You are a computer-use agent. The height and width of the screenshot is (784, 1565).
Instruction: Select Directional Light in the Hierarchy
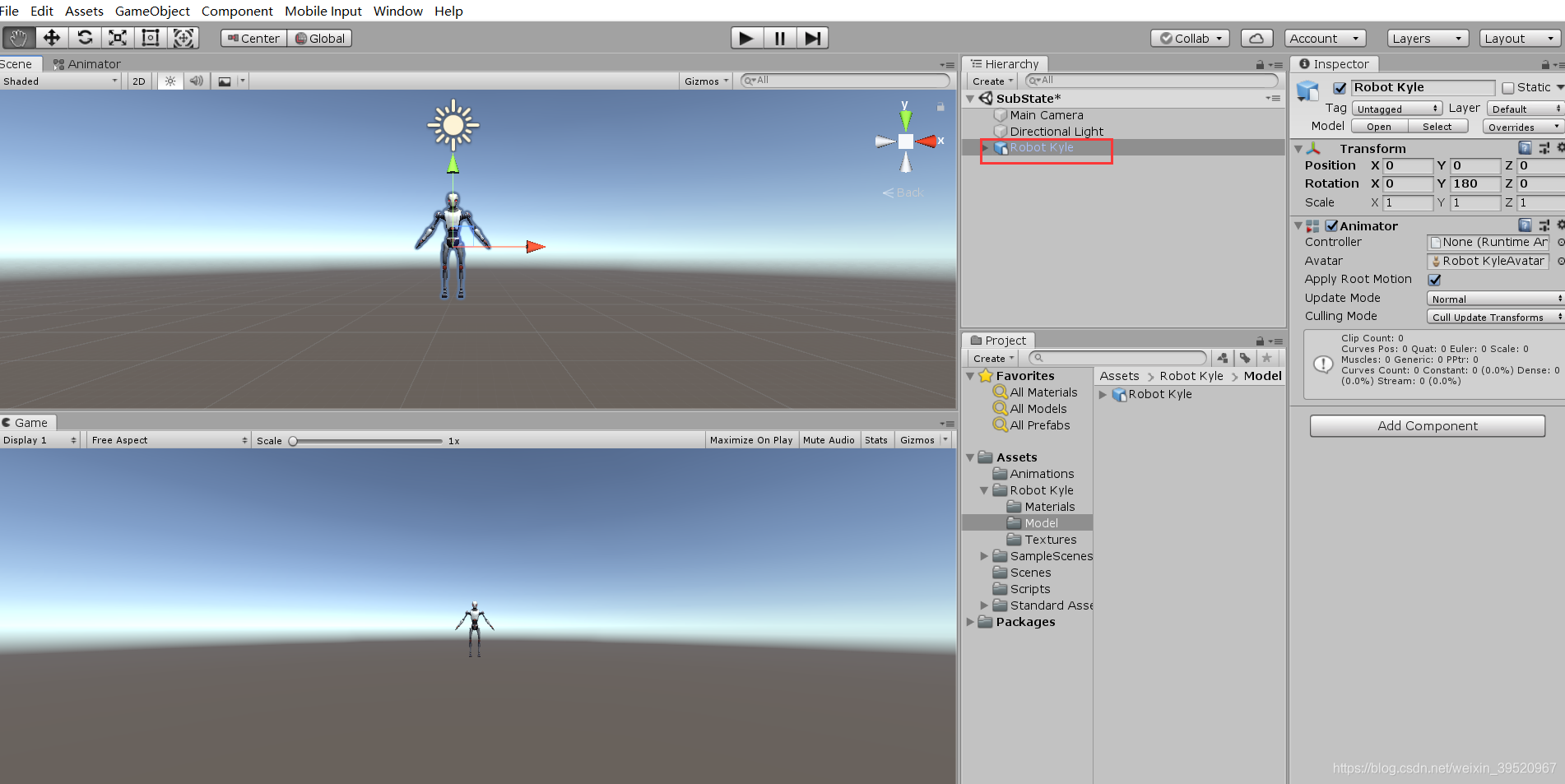[x=1056, y=132]
